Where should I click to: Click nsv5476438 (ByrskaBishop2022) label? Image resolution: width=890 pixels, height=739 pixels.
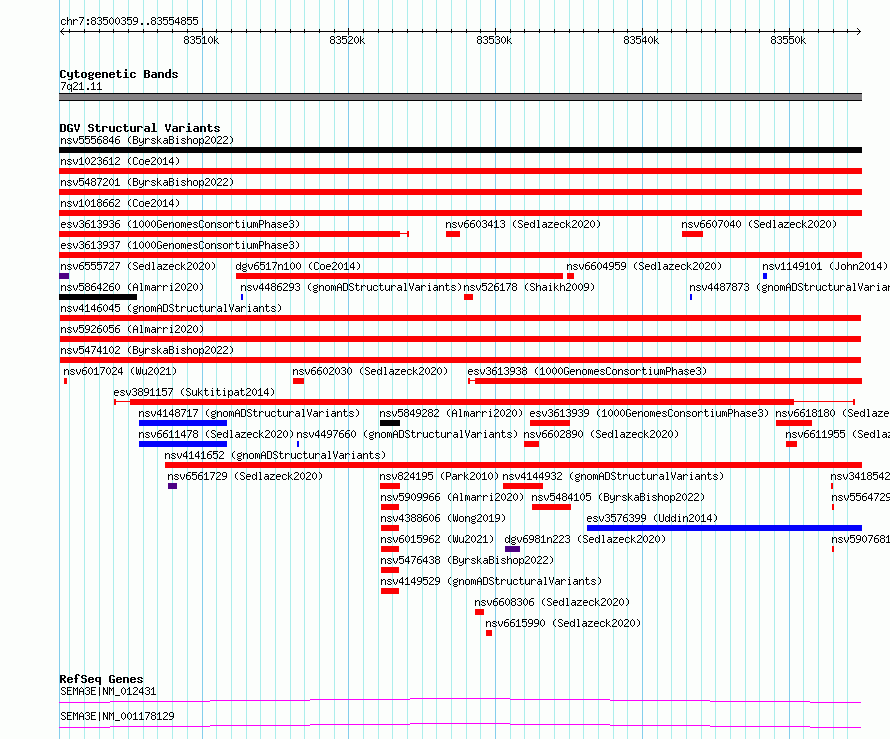pyautogui.click(x=467, y=560)
